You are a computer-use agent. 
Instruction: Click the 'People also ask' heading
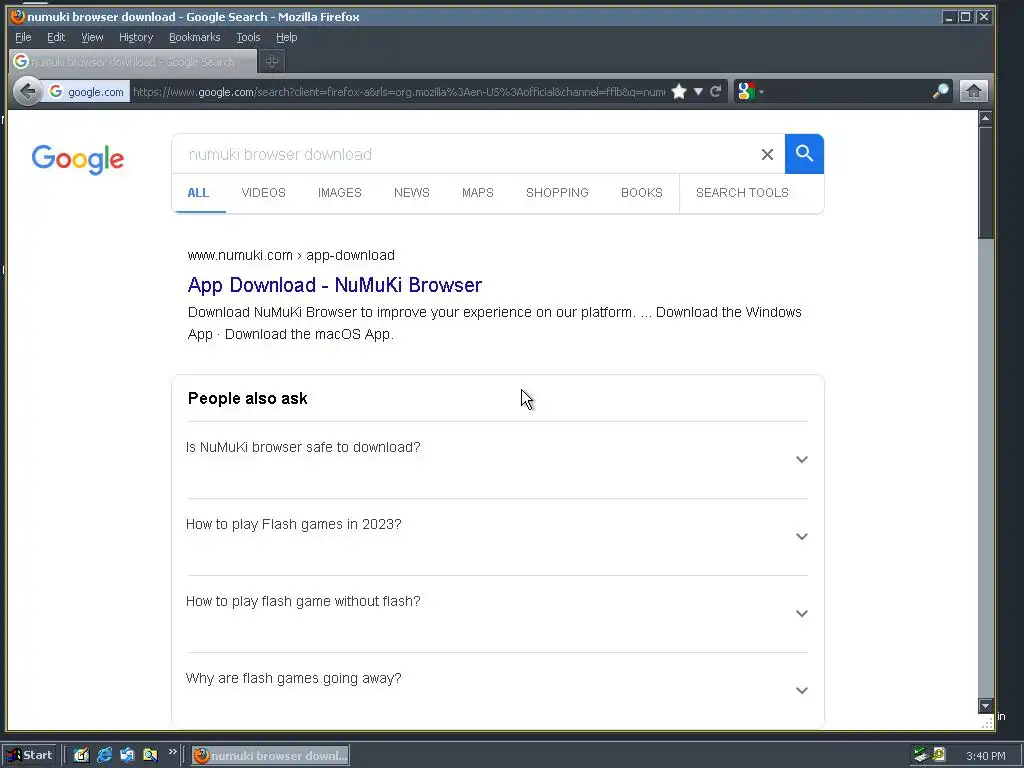tap(248, 398)
